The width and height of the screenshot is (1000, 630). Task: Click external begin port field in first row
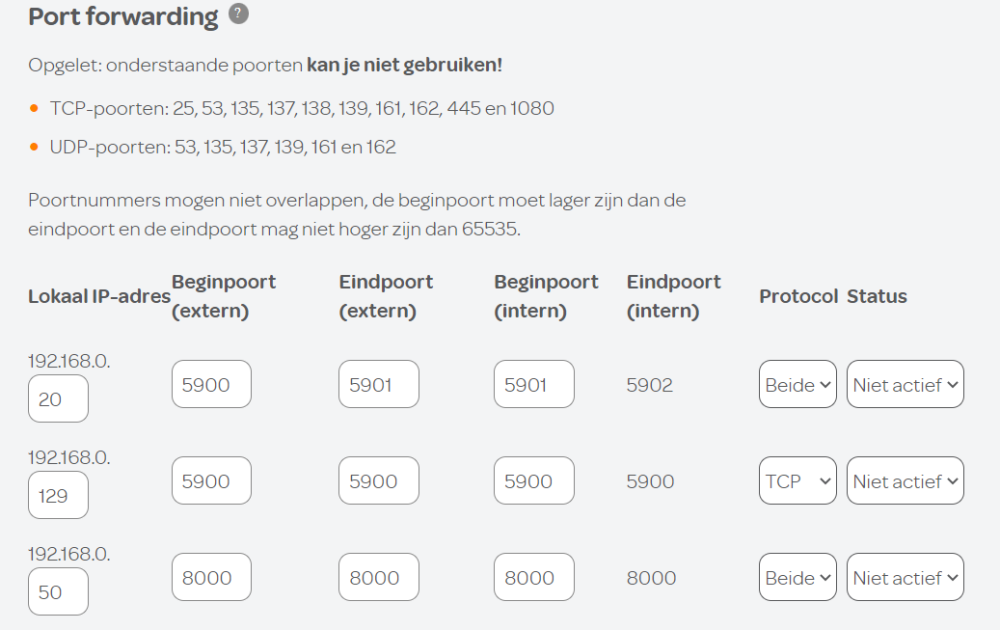211,385
